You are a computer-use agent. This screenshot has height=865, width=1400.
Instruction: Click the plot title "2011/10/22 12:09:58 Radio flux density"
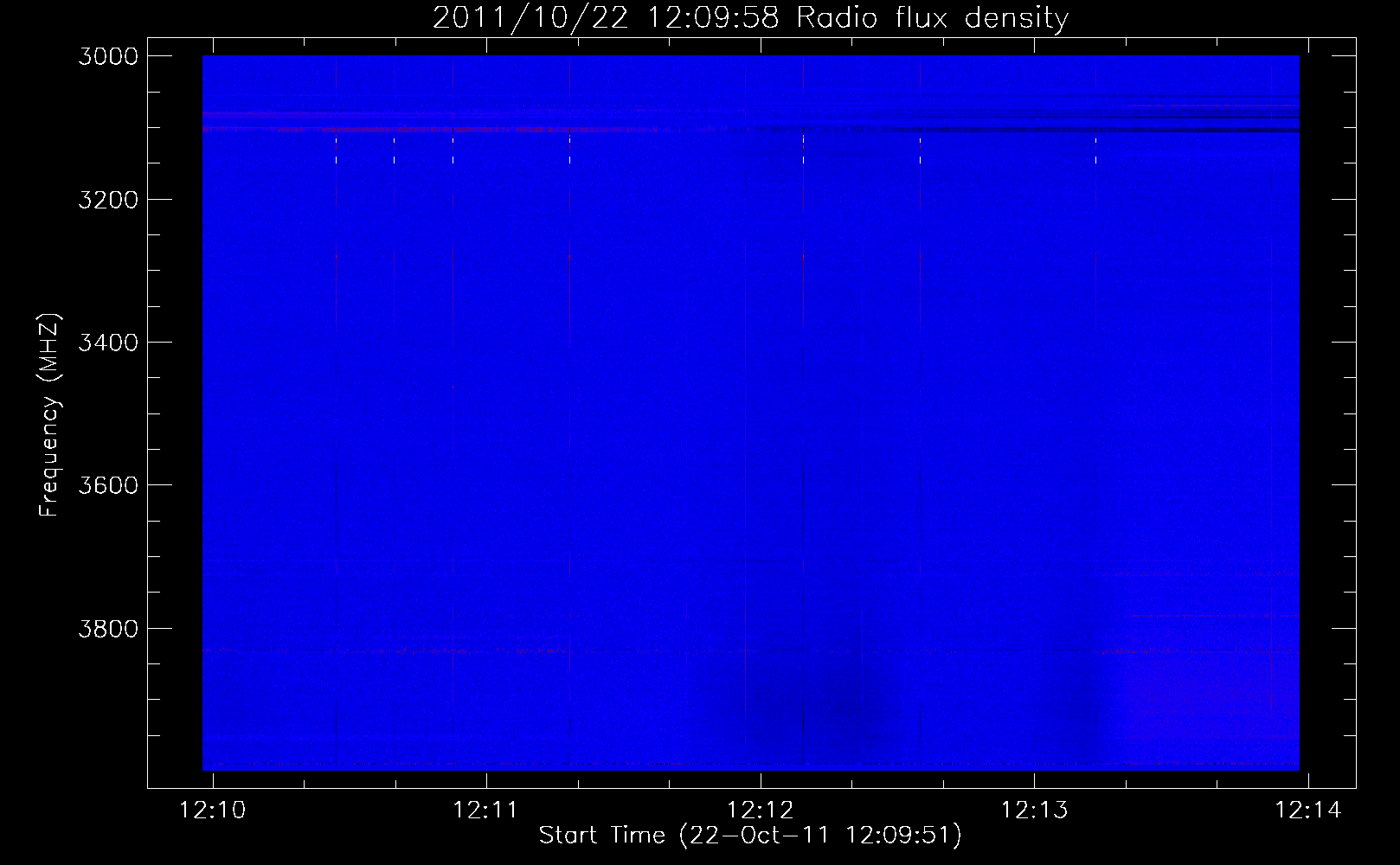(x=750, y=18)
